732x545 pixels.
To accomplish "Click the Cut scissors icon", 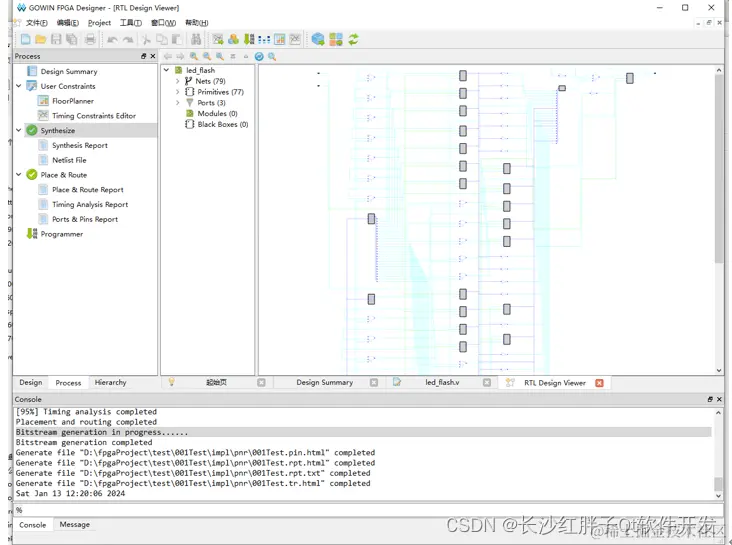I will click(x=146, y=40).
